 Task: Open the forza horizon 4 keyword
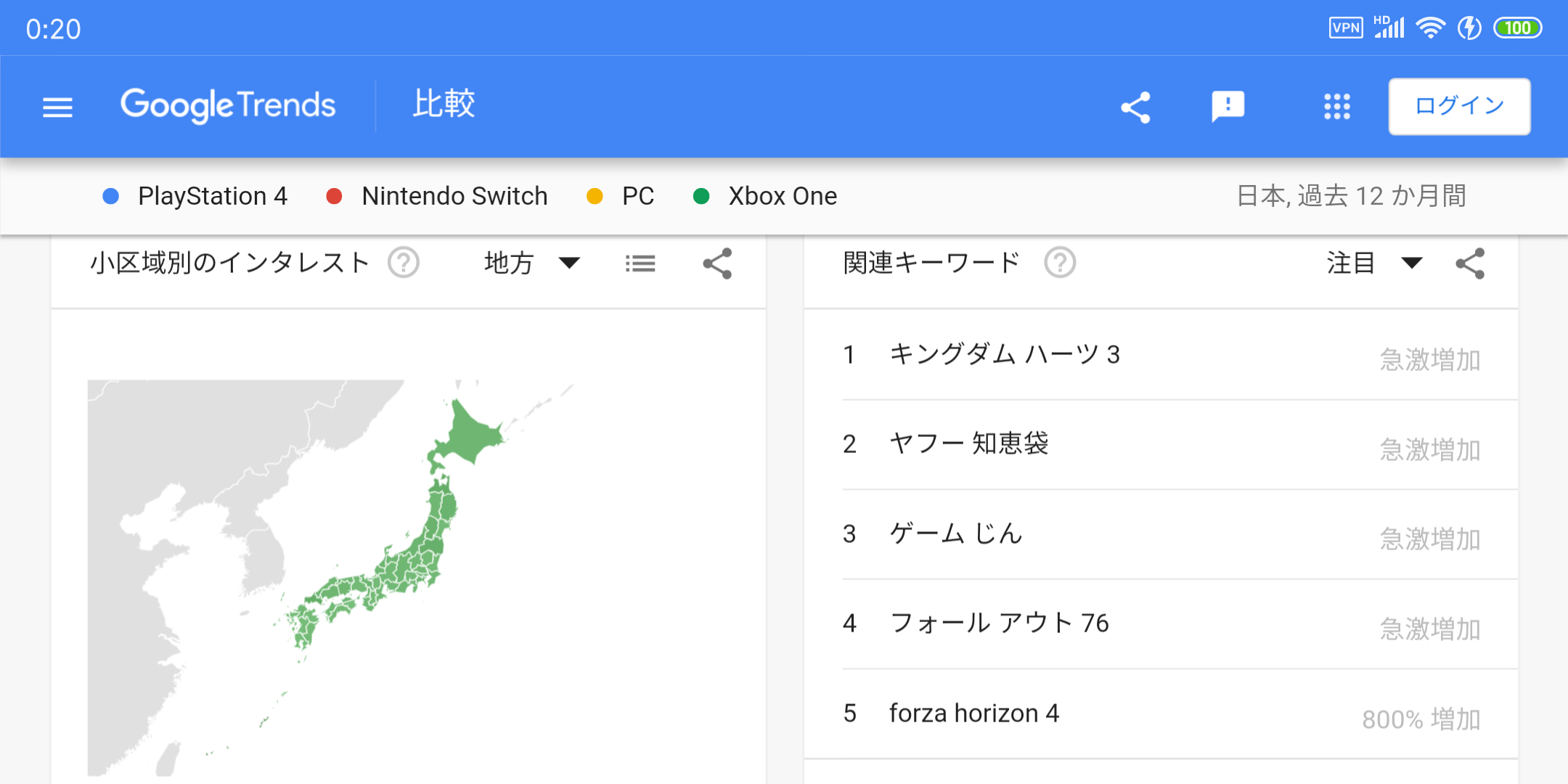[974, 713]
